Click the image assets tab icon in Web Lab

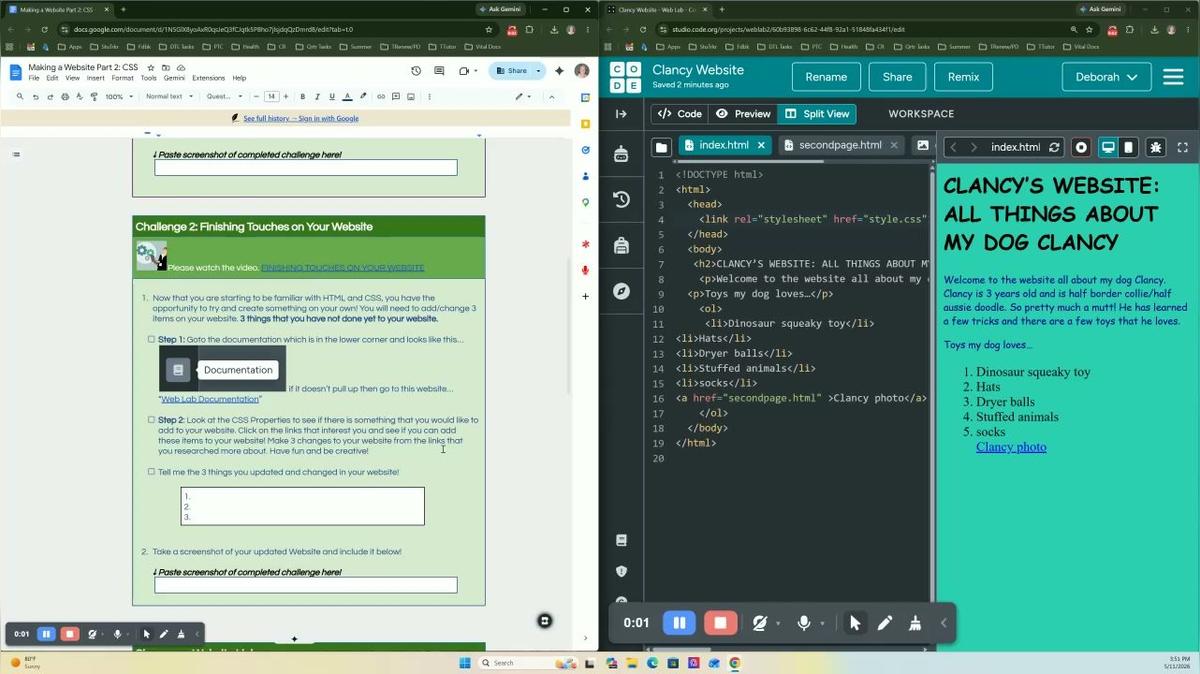point(922,145)
